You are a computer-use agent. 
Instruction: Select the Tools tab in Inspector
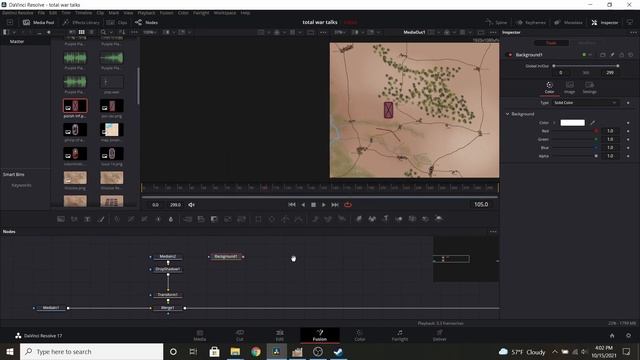(x=551, y=43)
